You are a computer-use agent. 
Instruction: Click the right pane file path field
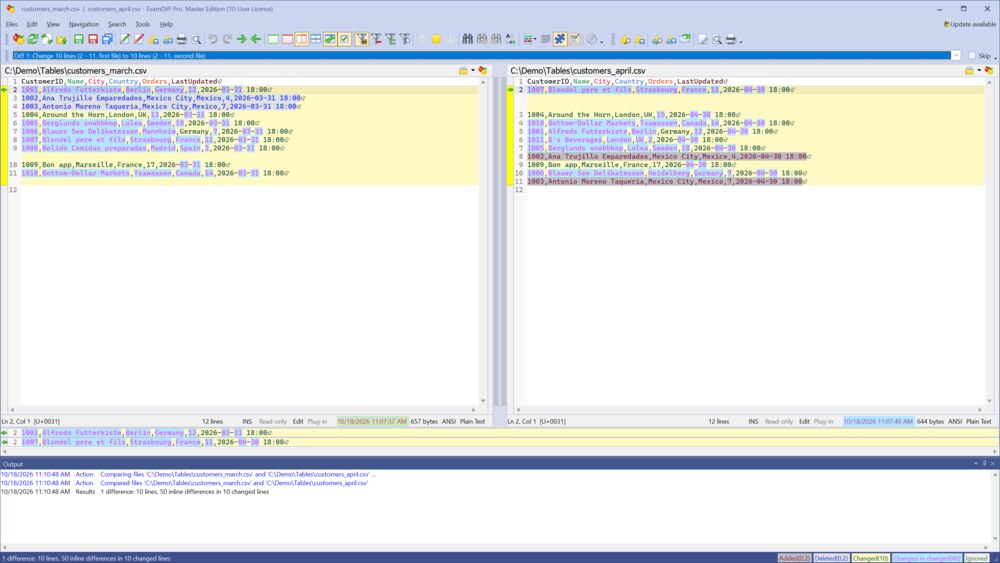point(735,71)
